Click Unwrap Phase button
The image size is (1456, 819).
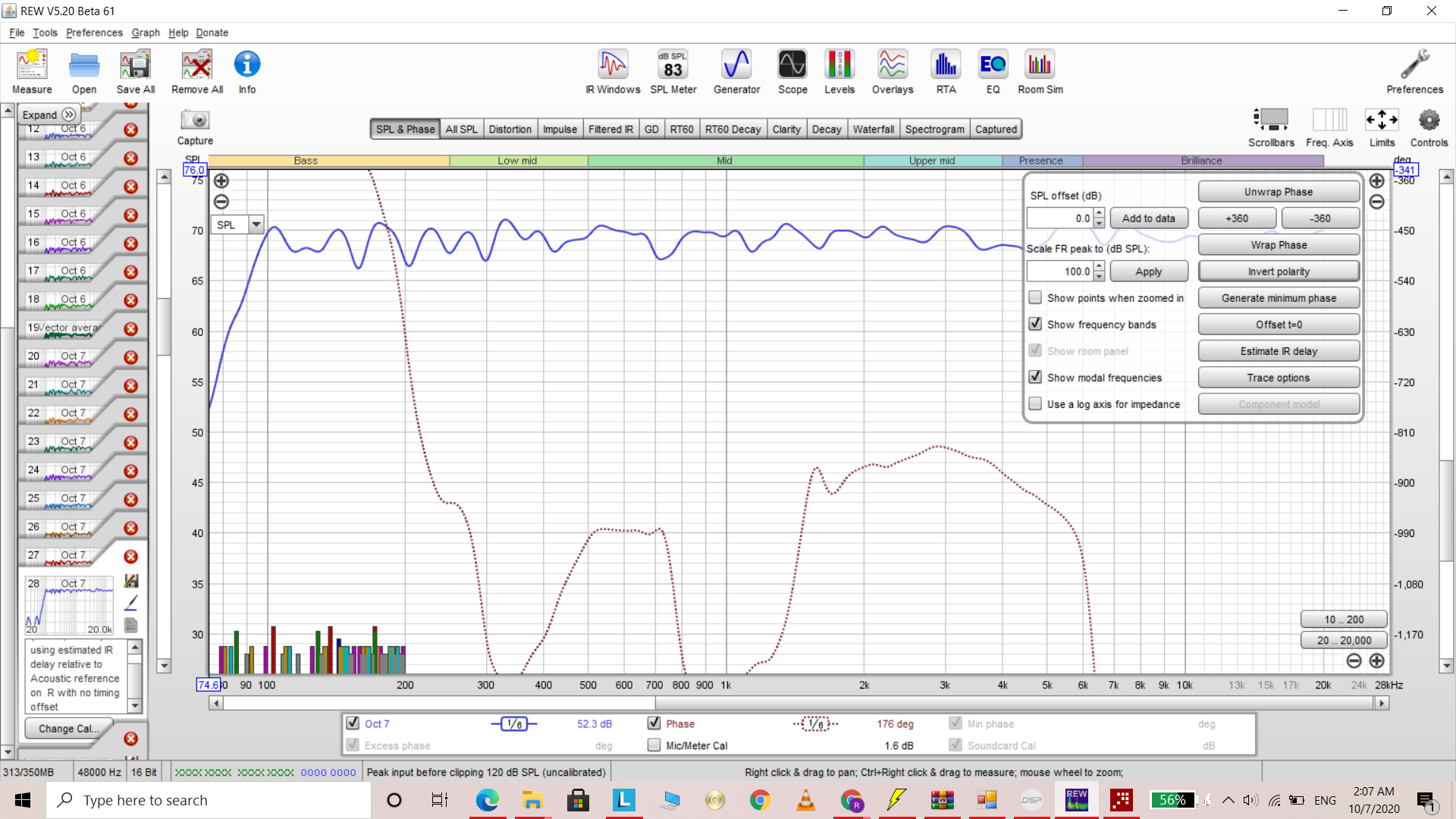(1278, 192)
